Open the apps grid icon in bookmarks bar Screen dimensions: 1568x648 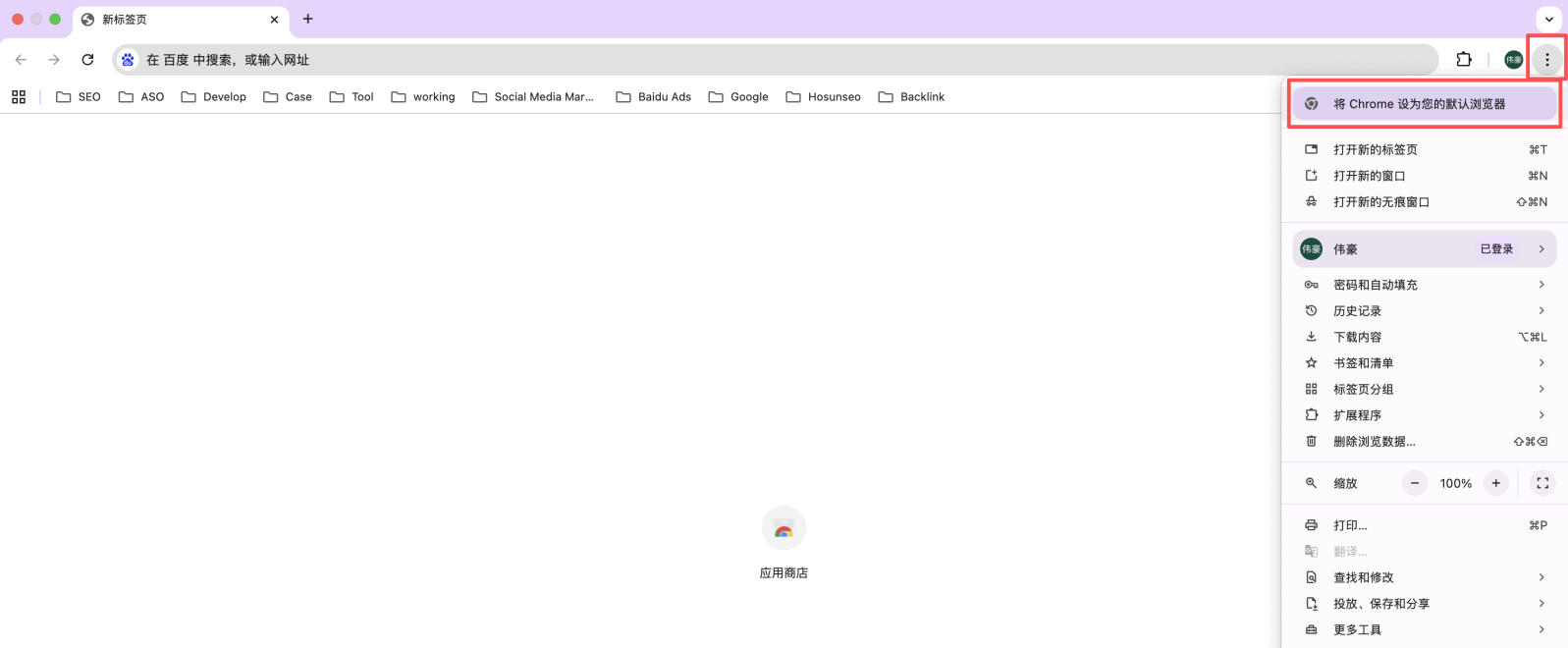click(x=19, y=97)
